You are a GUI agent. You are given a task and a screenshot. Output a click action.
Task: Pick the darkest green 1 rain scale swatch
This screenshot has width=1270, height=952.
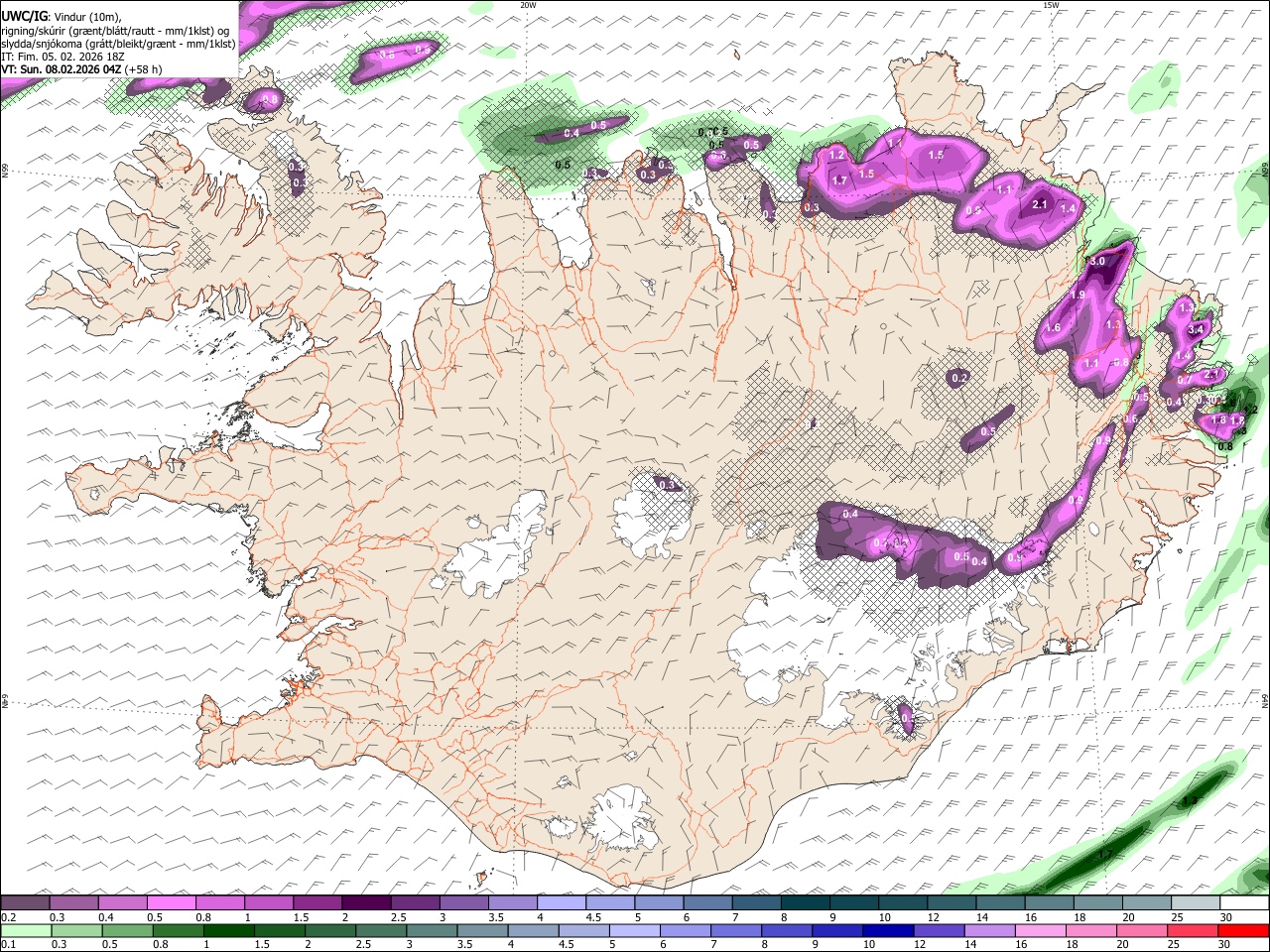(x=227, y=930)
